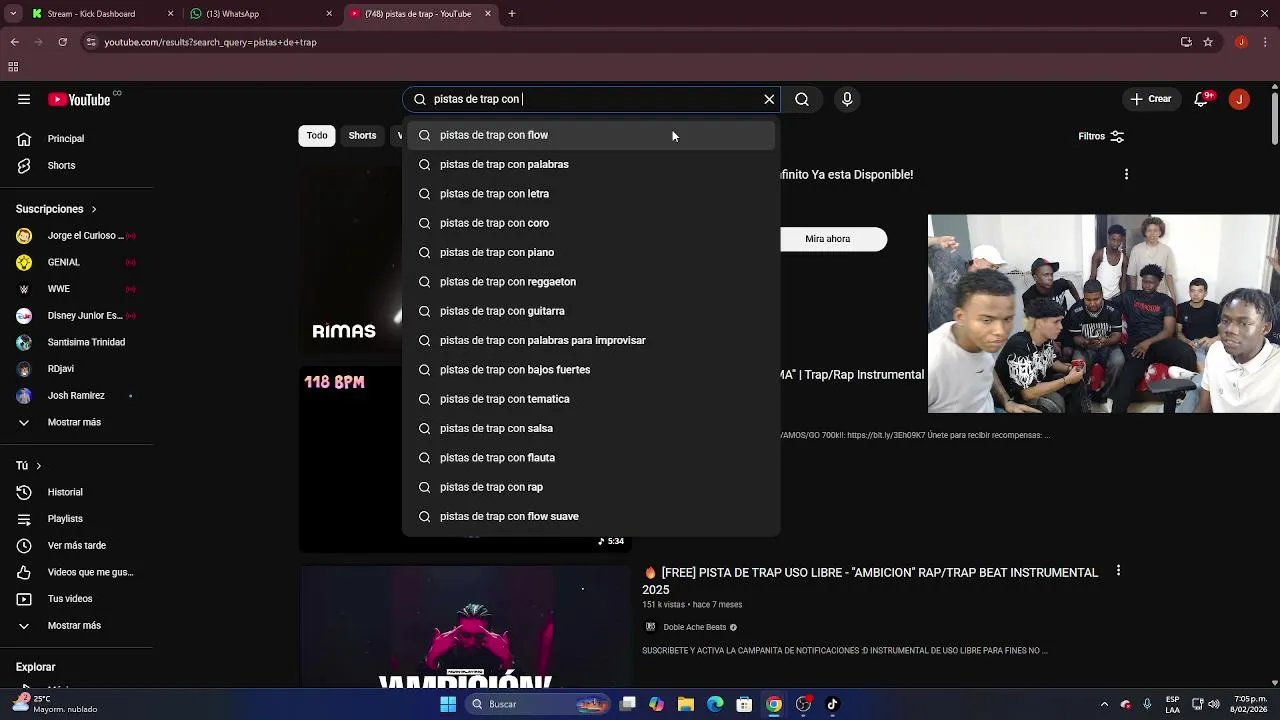Reload the page

pos(62,42)
